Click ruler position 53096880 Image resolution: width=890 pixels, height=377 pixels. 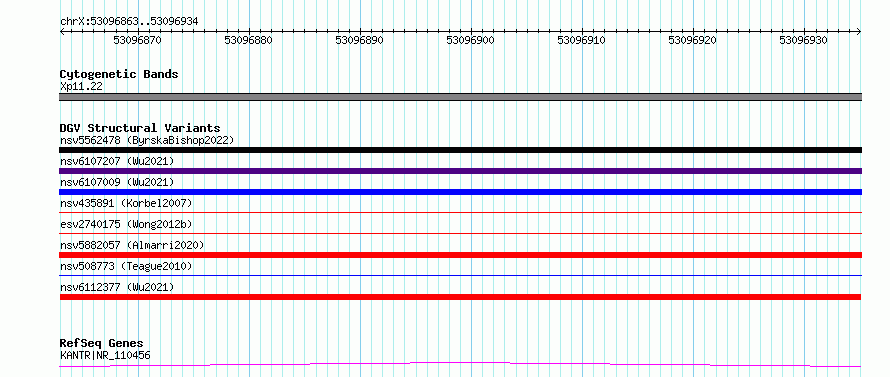coord(248,40)
